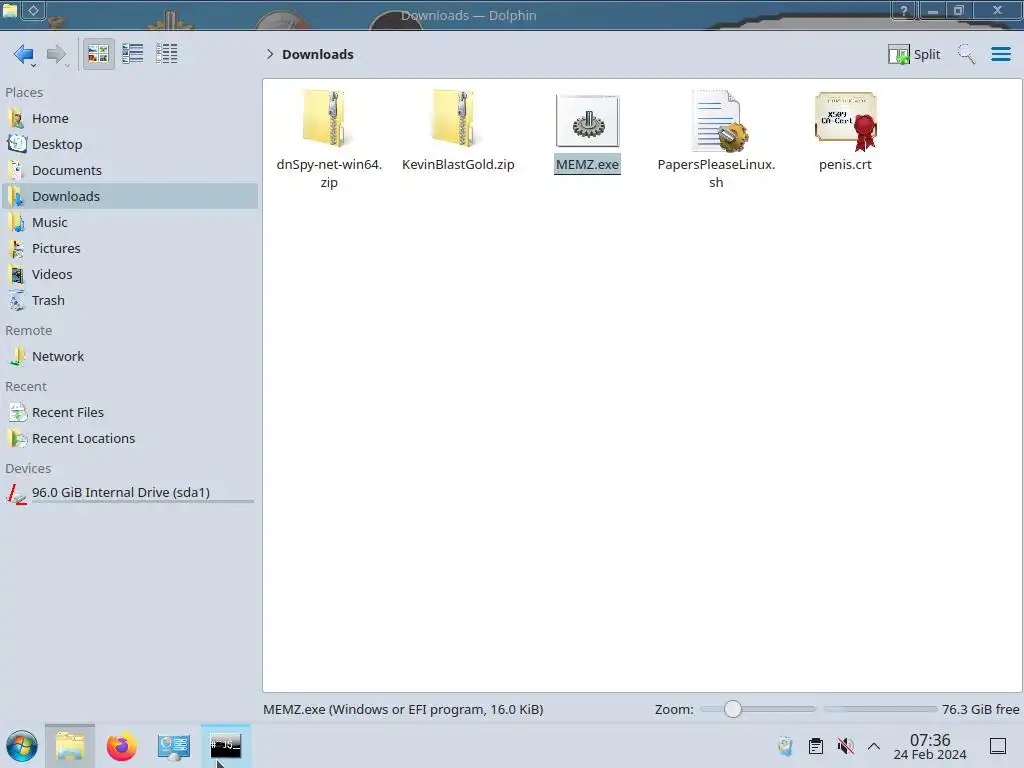Open Home in Places
This screenshot has width=1024, height=768.
pos(130,118)
